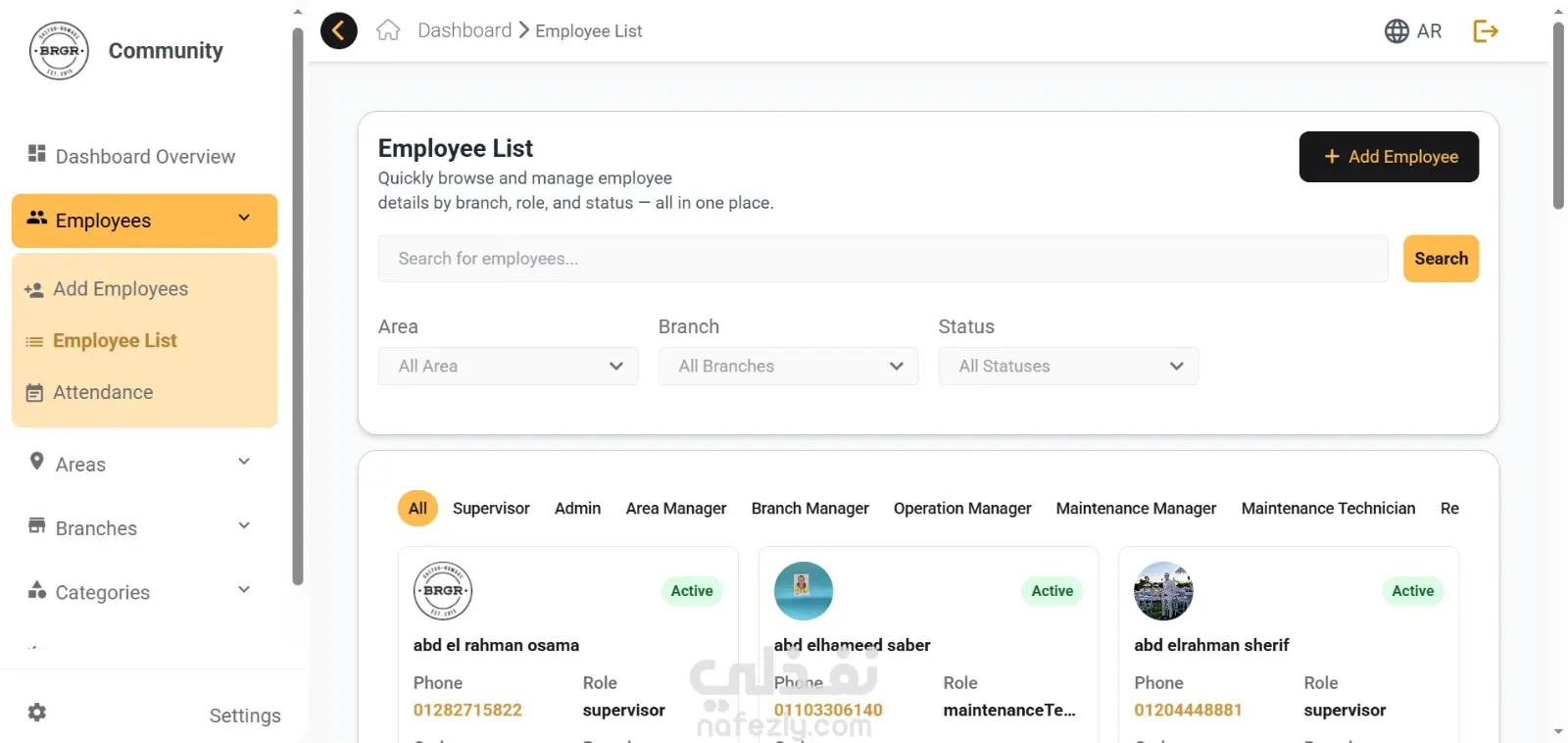Click the name abd elhameed saber

pyautogui.click(x=852, y=645)
